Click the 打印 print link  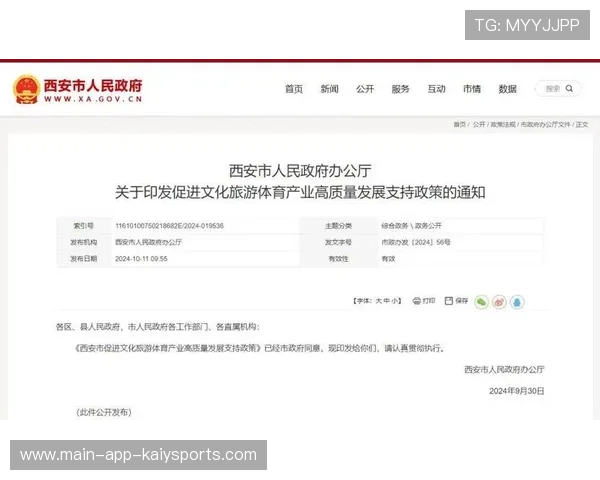point(429,301)
